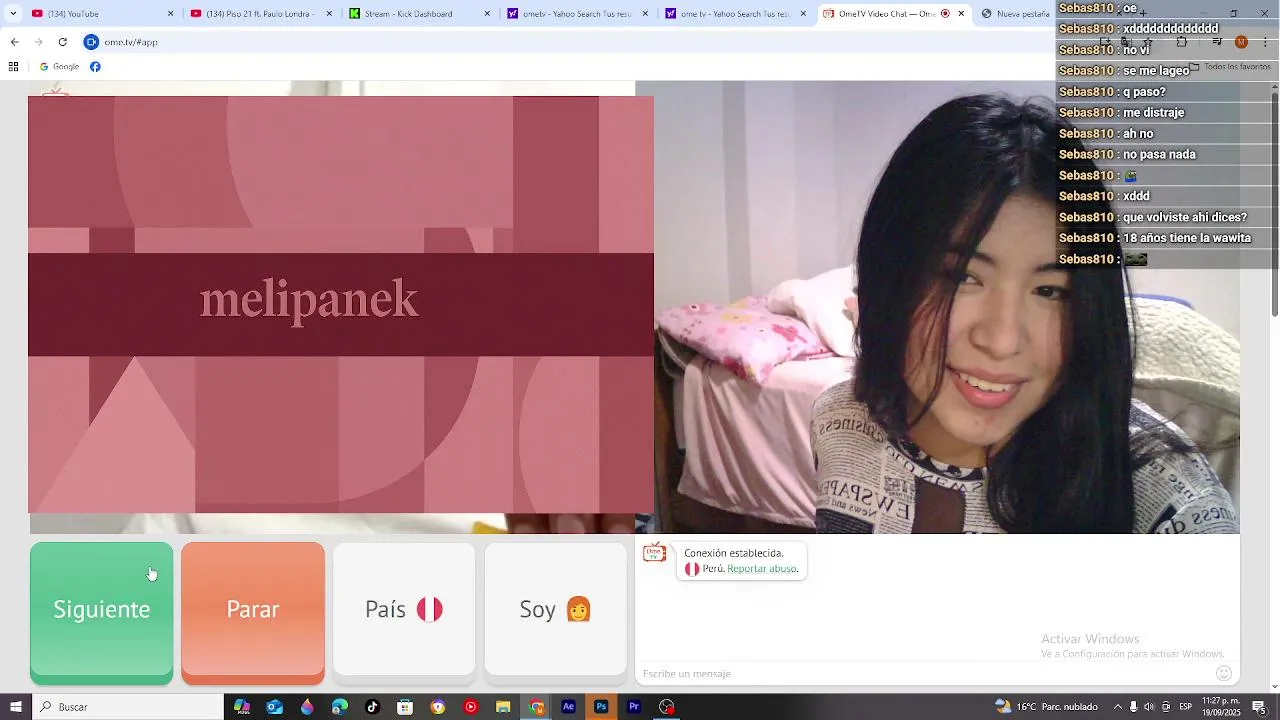This screenshot has width=1280, height=720.
Task: Open Photoshop from the taskbar
Action: point(601,707)
